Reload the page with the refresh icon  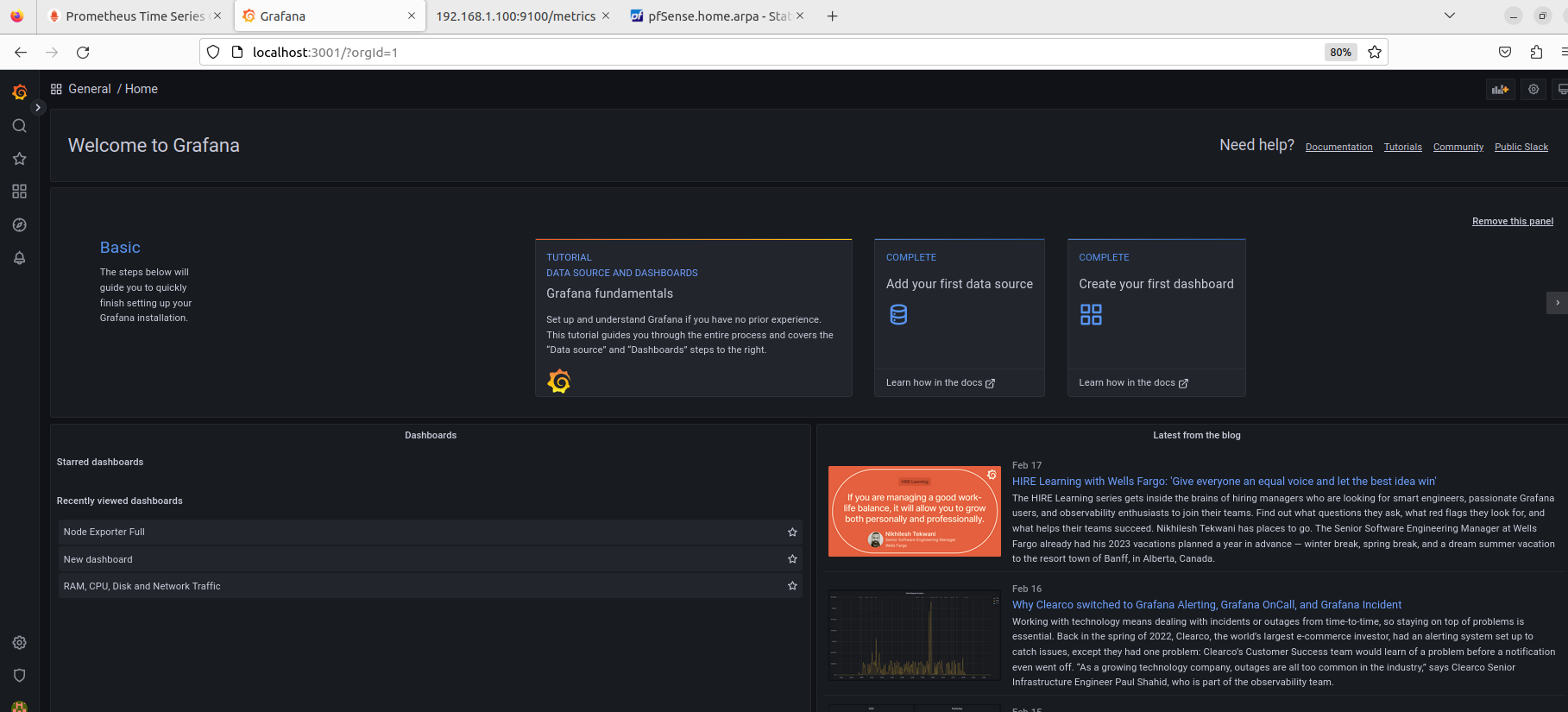[83, 52]
